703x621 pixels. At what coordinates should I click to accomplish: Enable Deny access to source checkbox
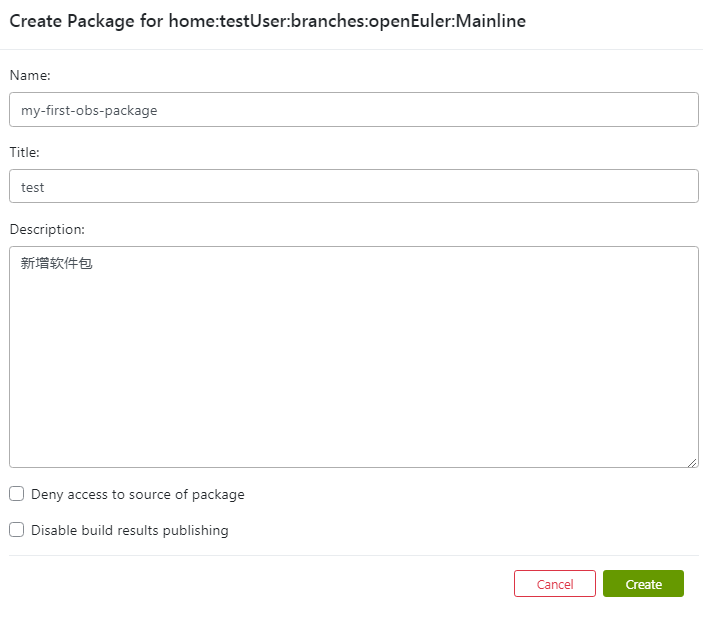point(17,494)
